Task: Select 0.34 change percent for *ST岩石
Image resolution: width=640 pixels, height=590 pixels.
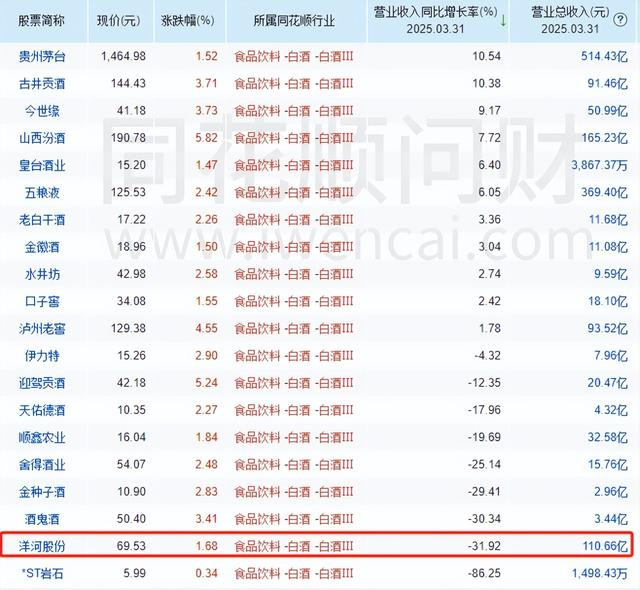Action: [x=206, y=573]
